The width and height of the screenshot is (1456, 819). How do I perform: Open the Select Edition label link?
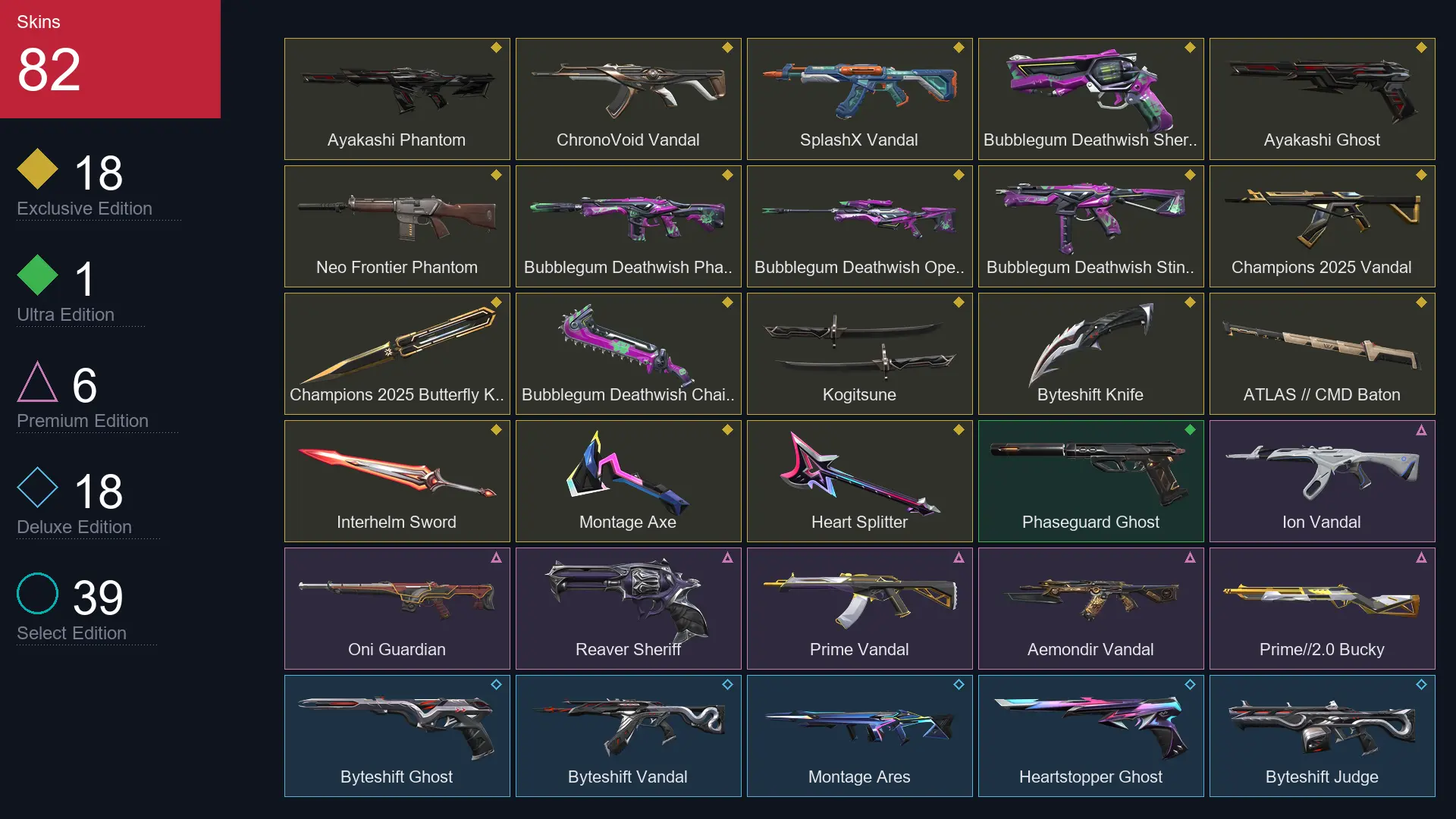point(71,633)
